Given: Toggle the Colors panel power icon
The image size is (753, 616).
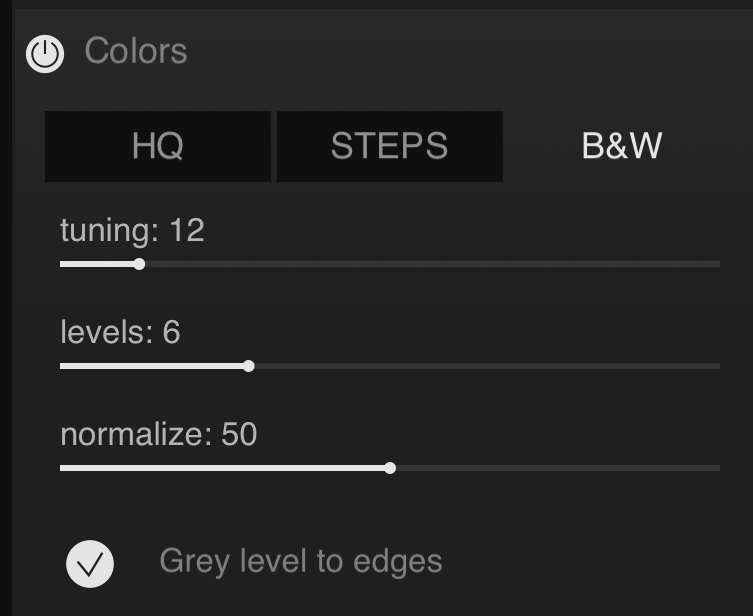Looking at the screenshot, I should tap(45, 53).
